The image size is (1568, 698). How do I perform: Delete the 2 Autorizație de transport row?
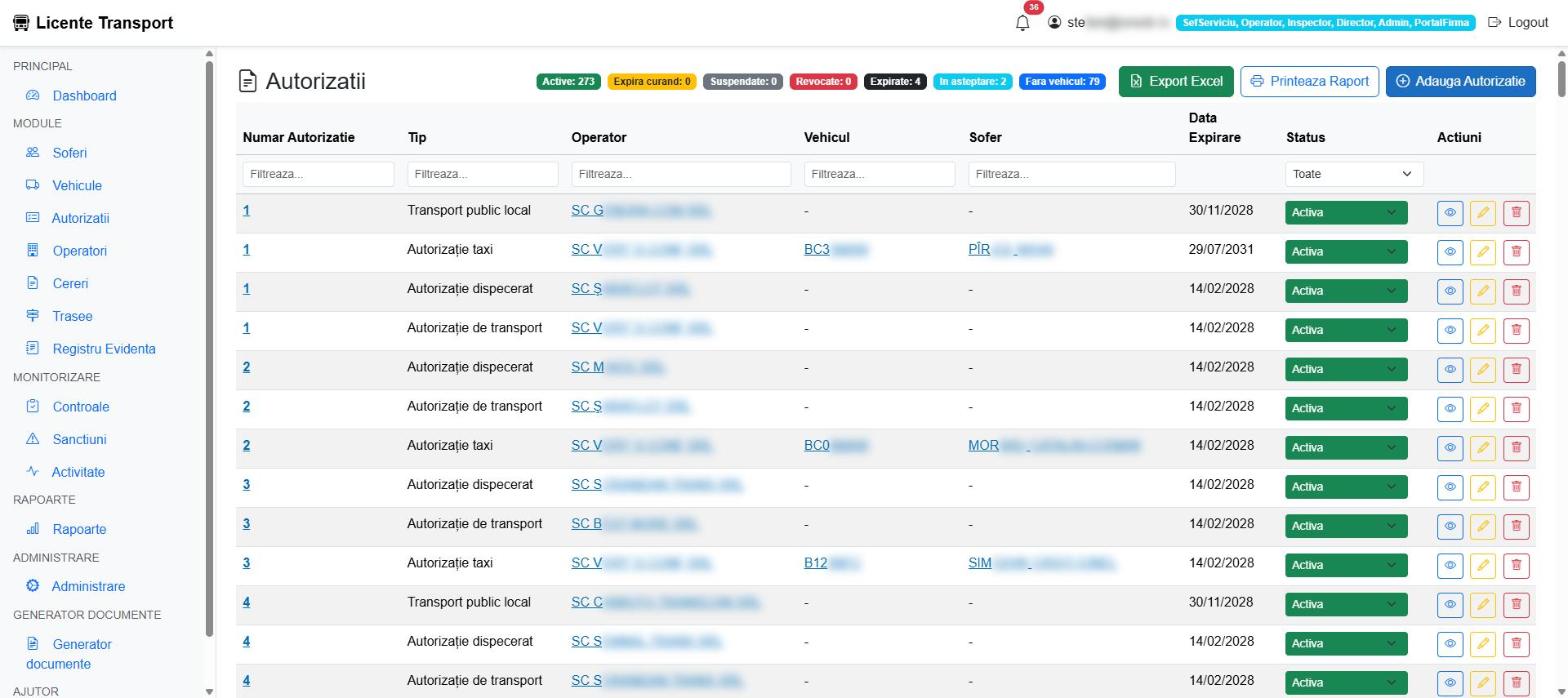(x=1516, y=408)
